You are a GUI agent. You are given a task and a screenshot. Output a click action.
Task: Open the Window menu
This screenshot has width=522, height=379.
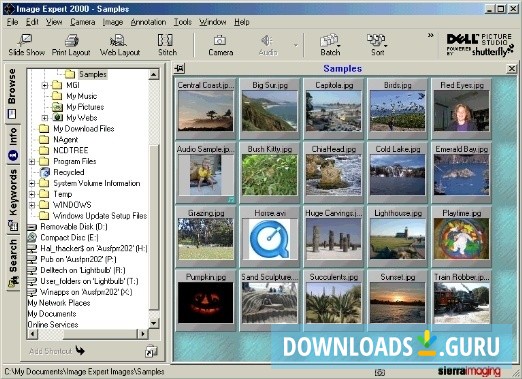click(213, 22)
